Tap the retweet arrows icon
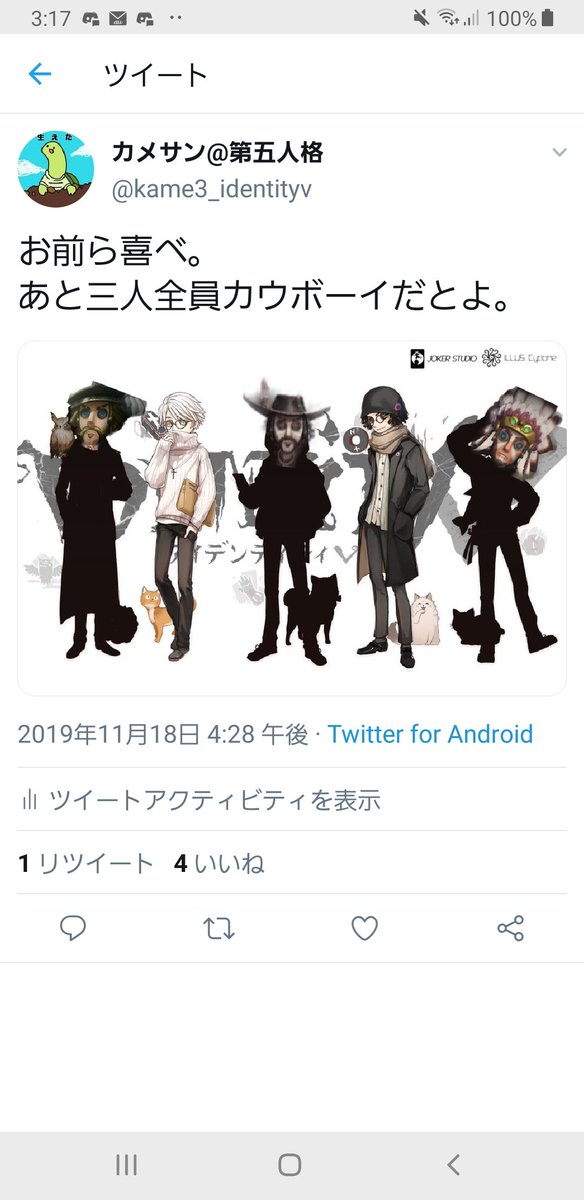 pos(219,929)
